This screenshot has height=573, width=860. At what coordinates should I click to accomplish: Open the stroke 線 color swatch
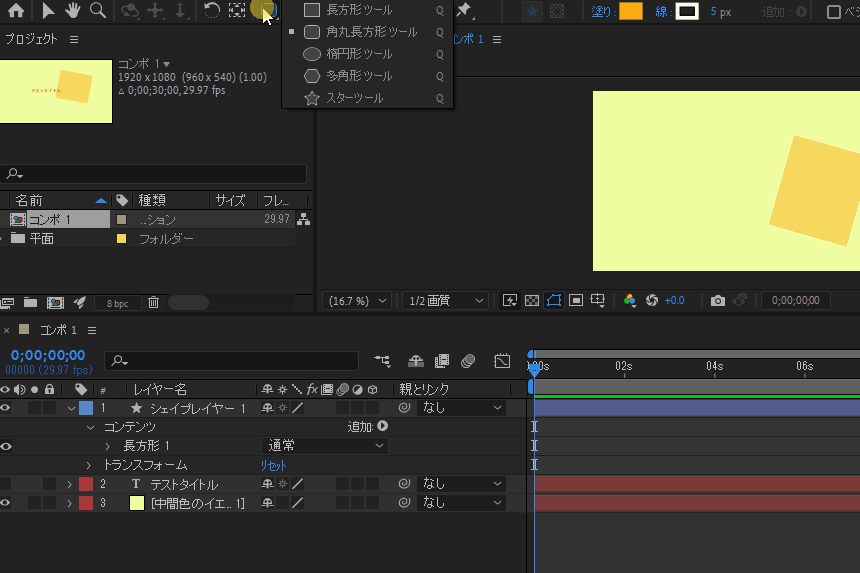click(687, 11)
